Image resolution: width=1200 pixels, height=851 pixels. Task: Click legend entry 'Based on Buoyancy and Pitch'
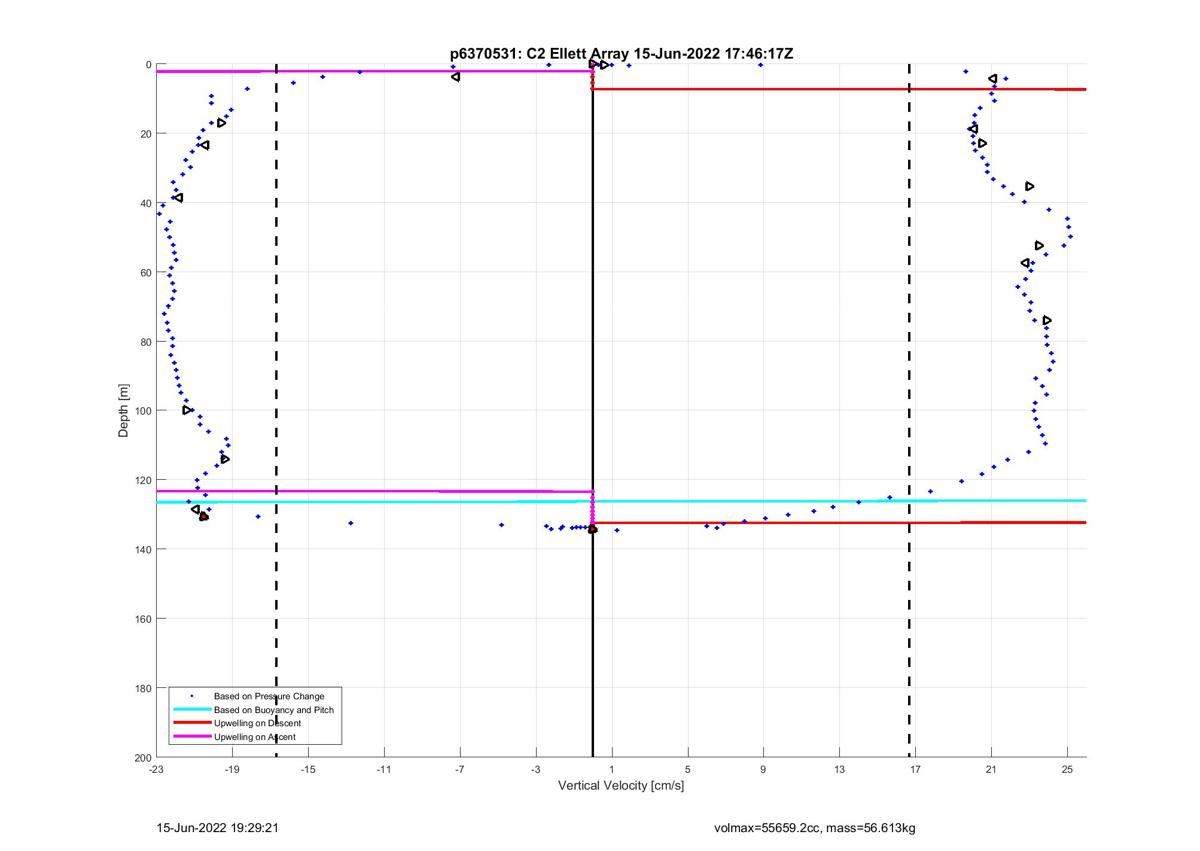274,709
